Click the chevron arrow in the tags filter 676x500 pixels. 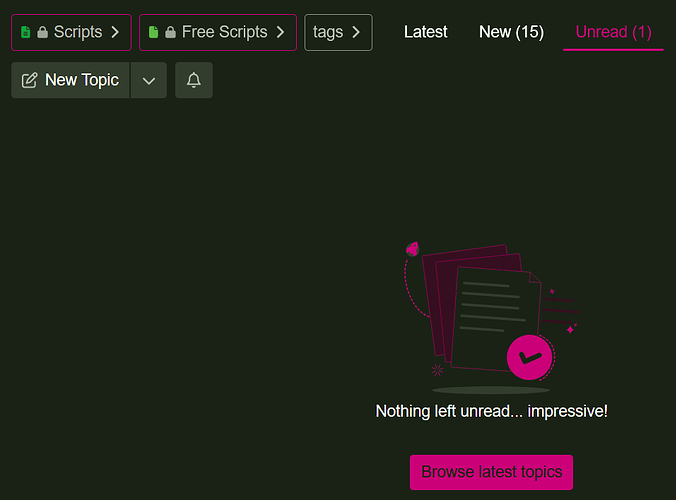coord(356,32)
